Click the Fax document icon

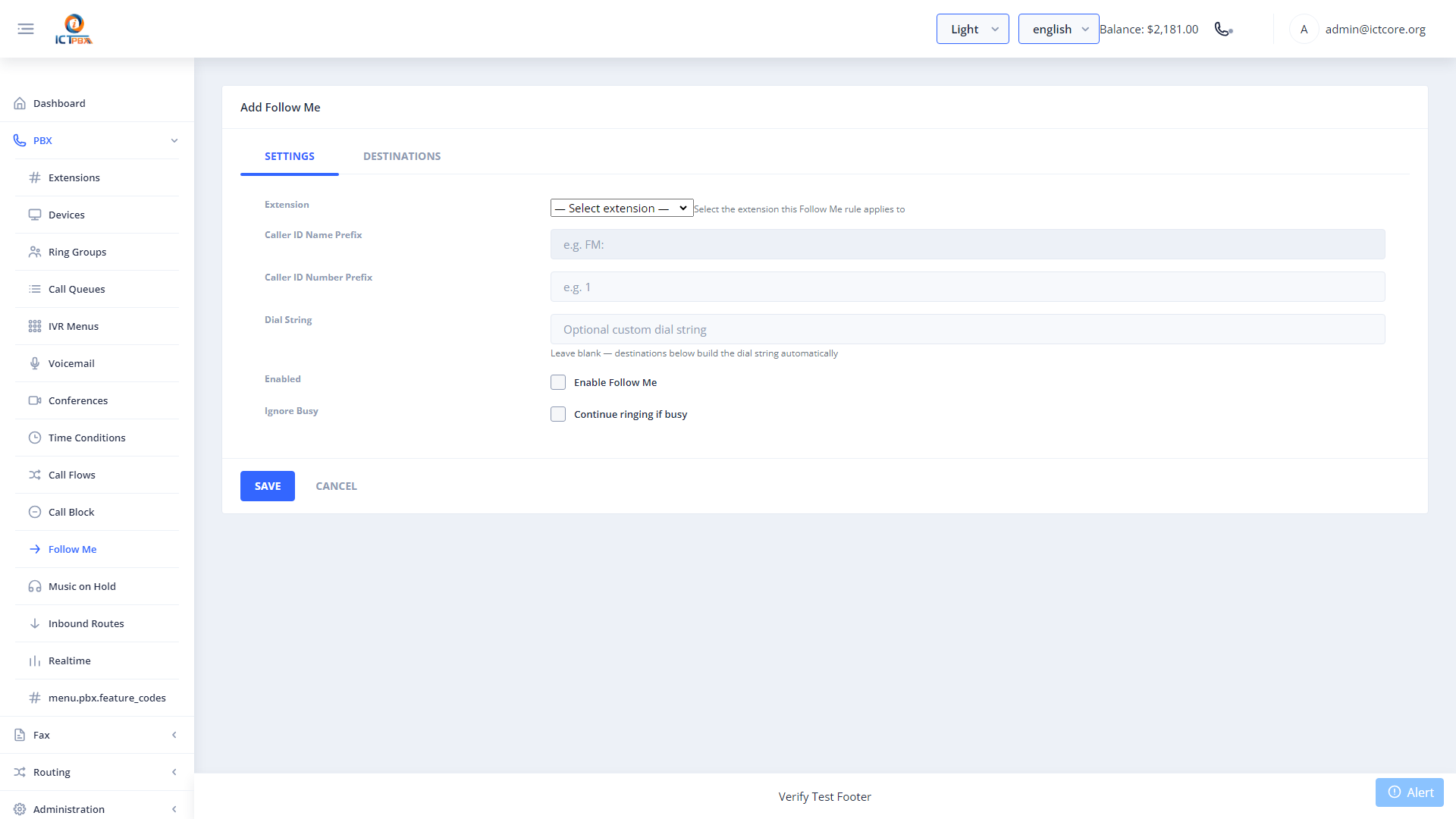[20, 735]
